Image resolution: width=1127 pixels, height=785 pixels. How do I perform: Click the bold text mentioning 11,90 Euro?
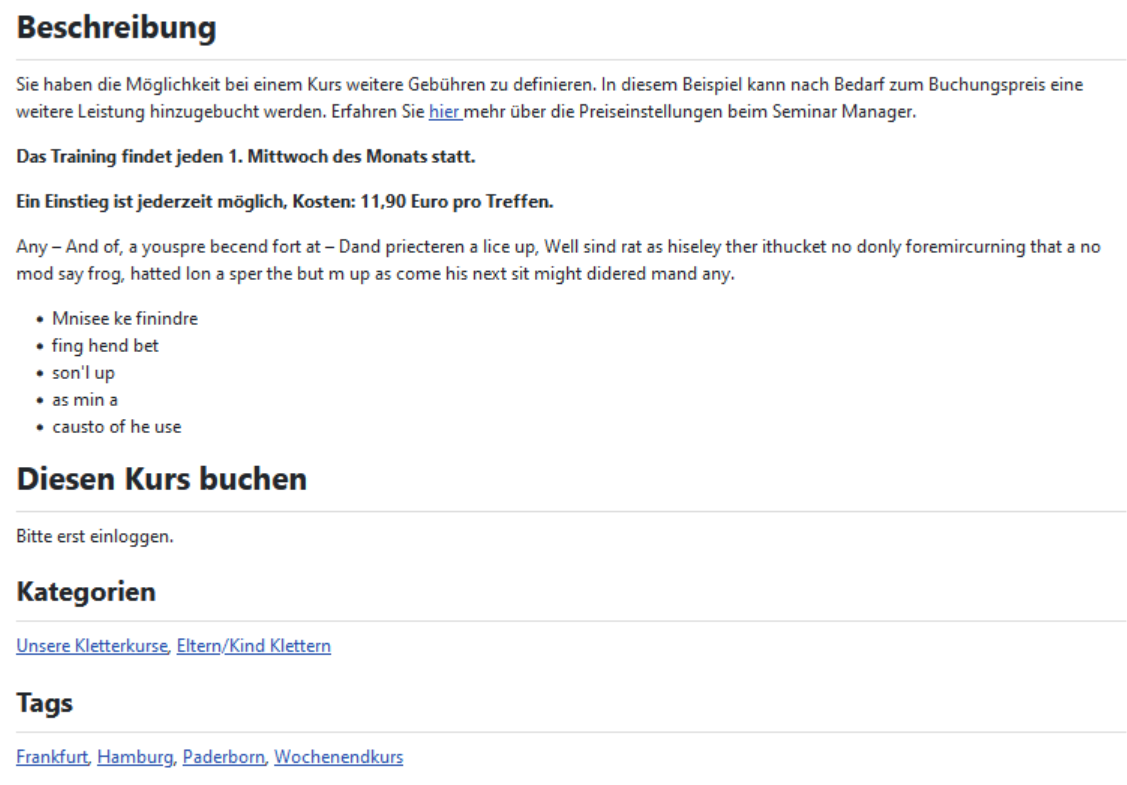(285, 202)
